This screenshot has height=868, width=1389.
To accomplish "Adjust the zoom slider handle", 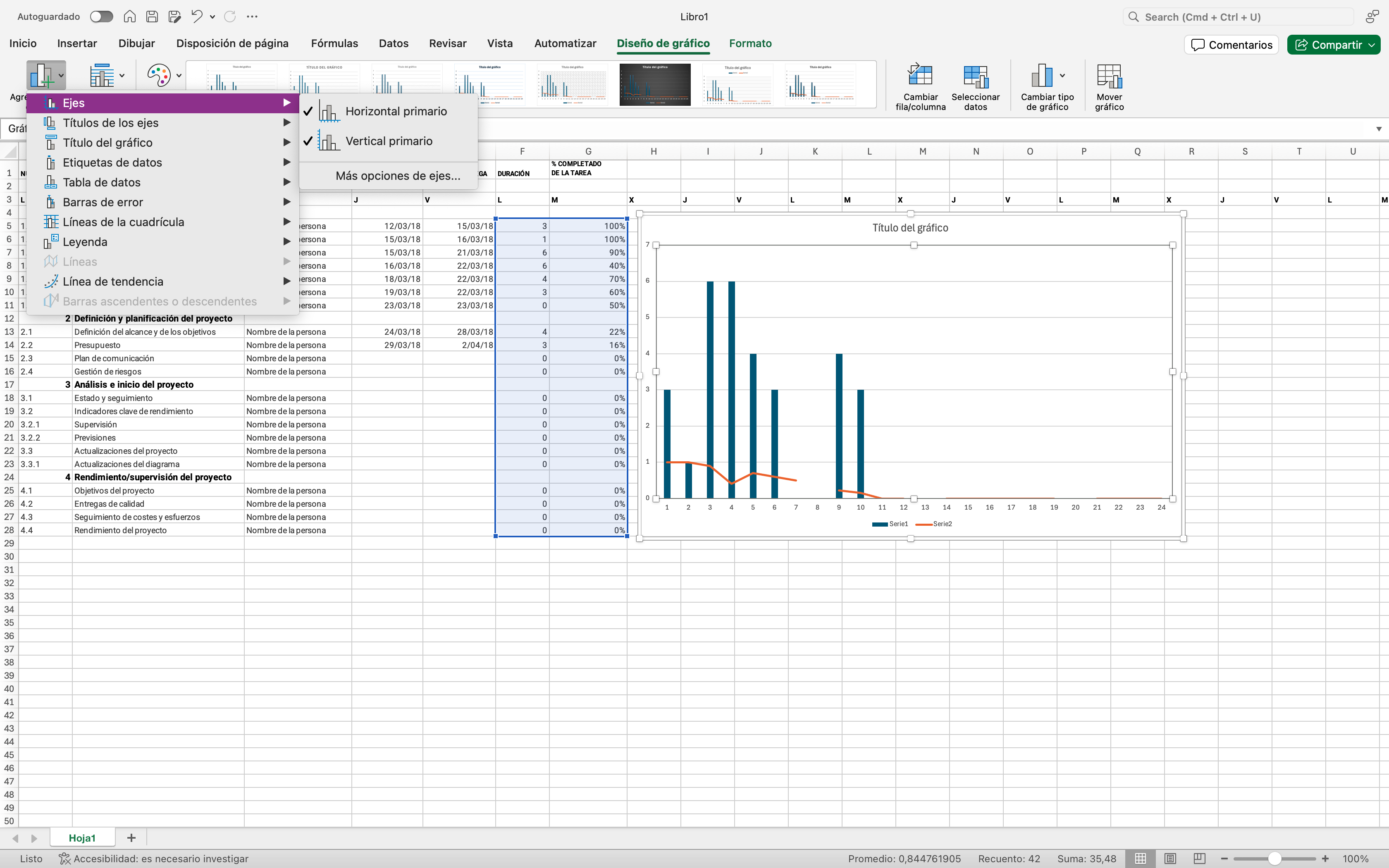I will (x=1274, y=858).
